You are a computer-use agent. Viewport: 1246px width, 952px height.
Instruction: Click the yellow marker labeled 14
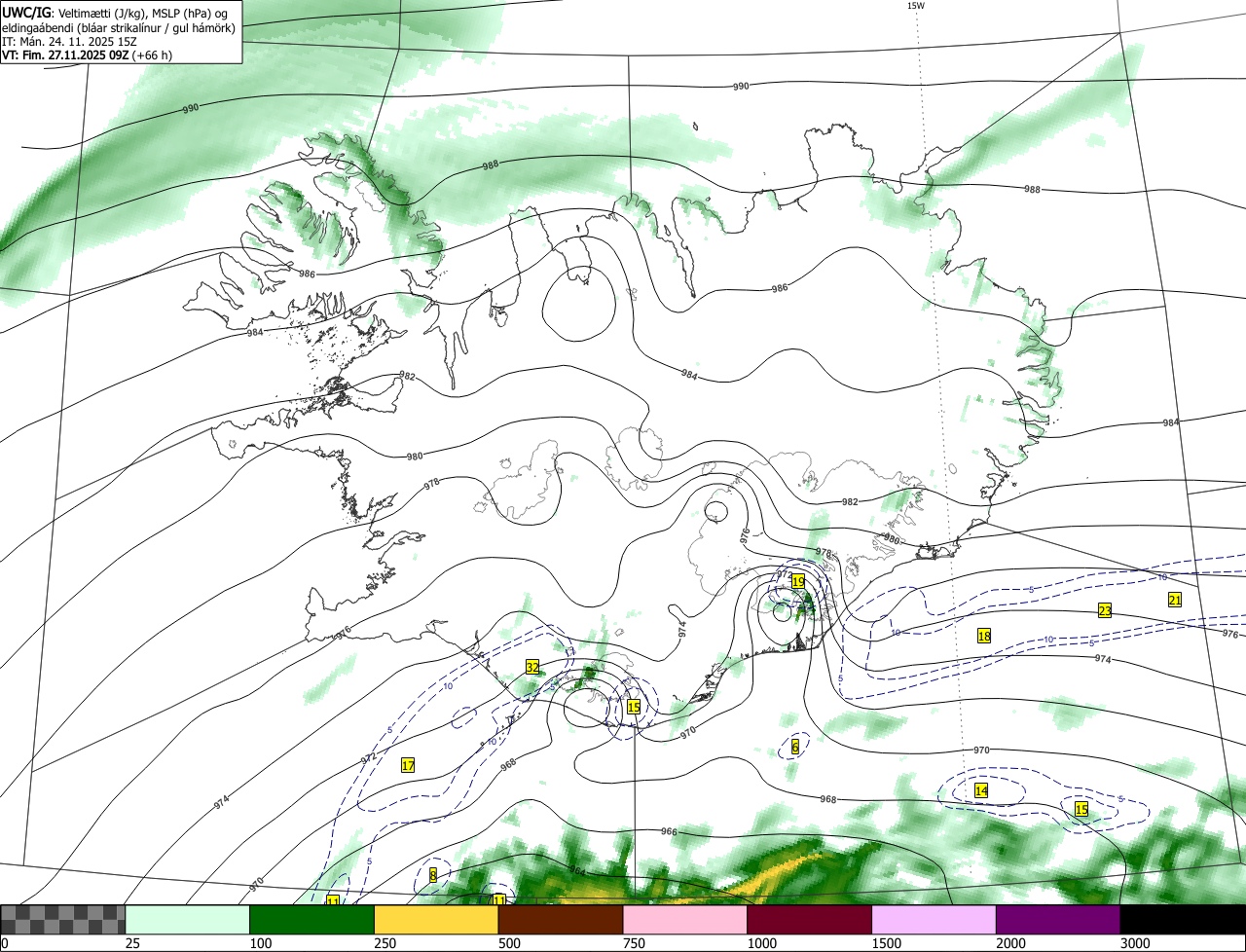tap(981, 790)
